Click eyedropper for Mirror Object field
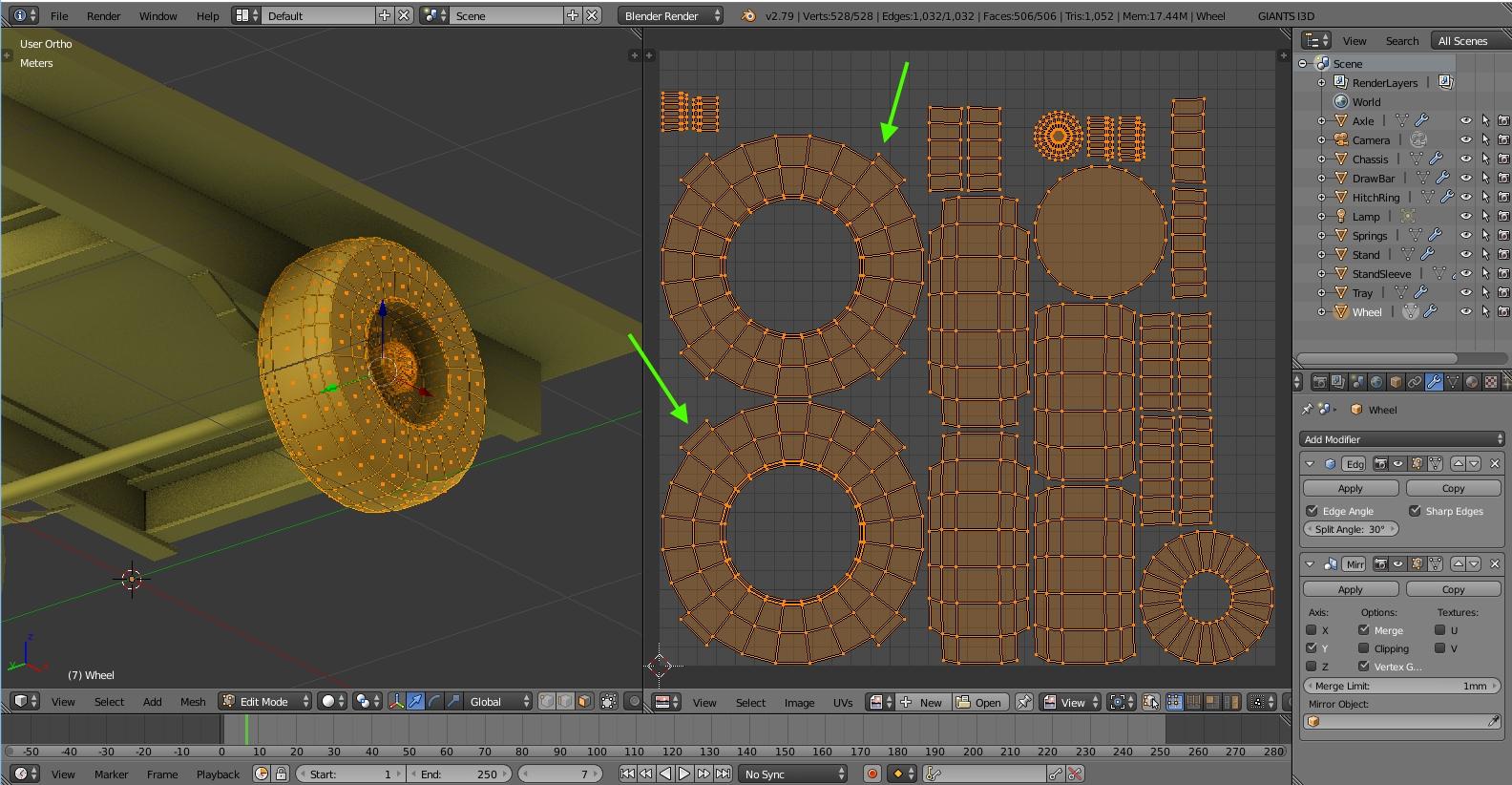This screenshot has width=1512, height=785. pos(1494,722)
